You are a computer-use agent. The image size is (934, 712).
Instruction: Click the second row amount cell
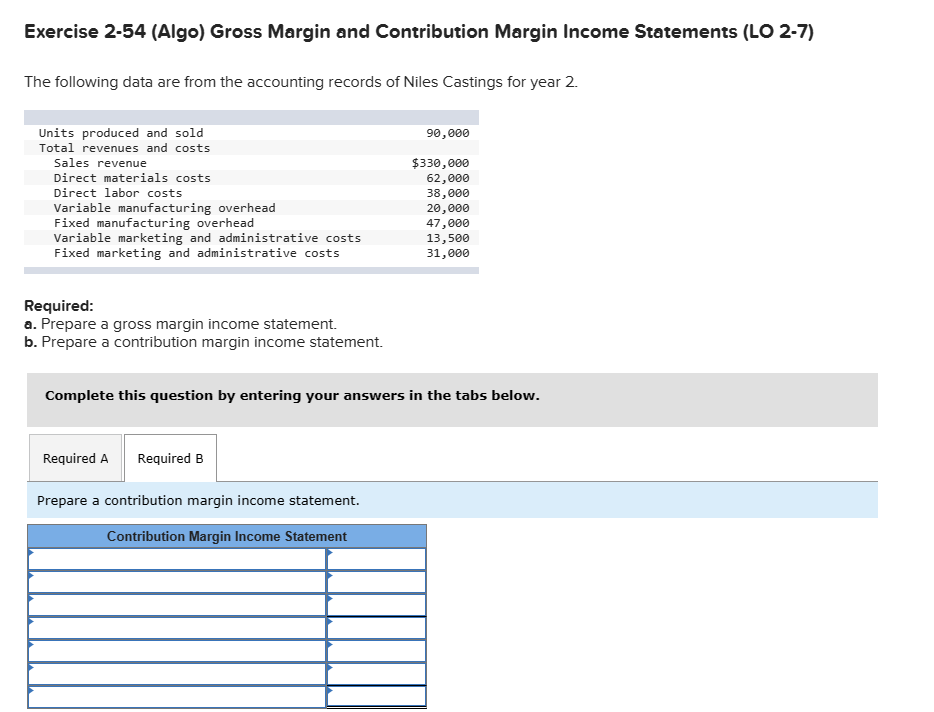pyautogui.click(x=378, y=583)
